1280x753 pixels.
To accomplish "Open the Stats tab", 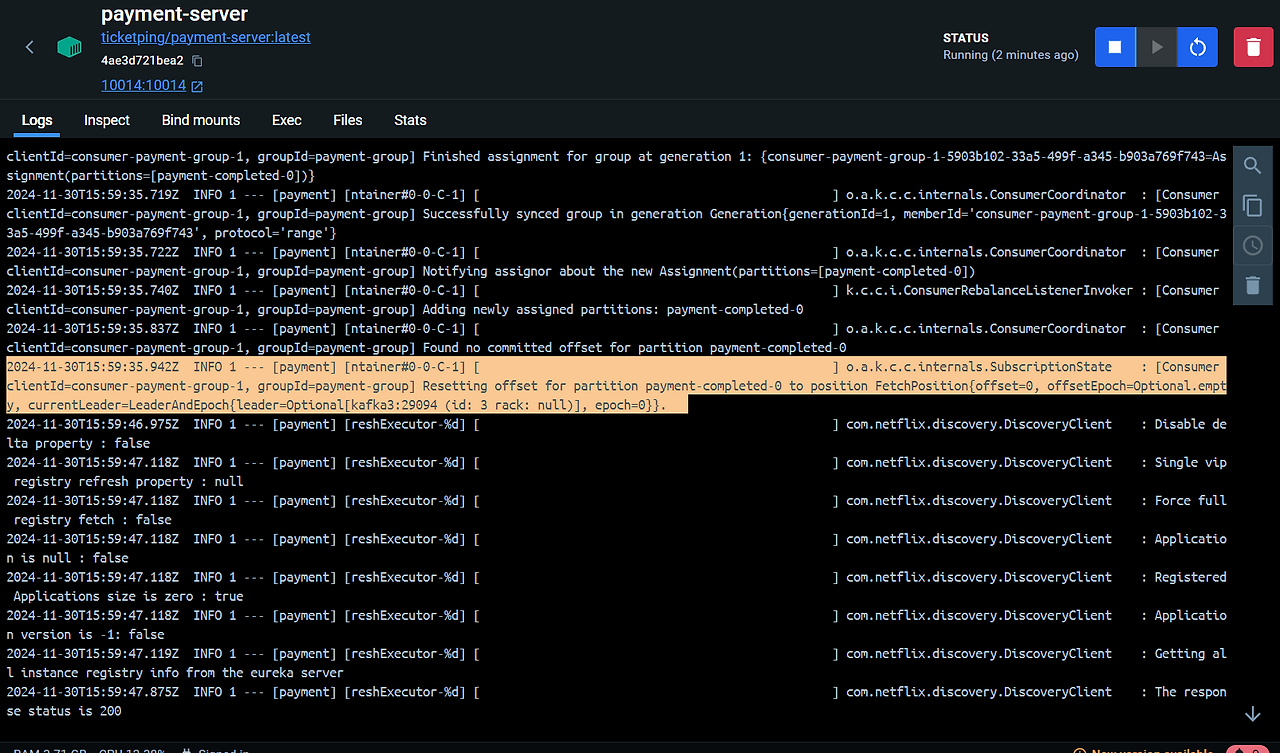I will [x=410, y=120].
